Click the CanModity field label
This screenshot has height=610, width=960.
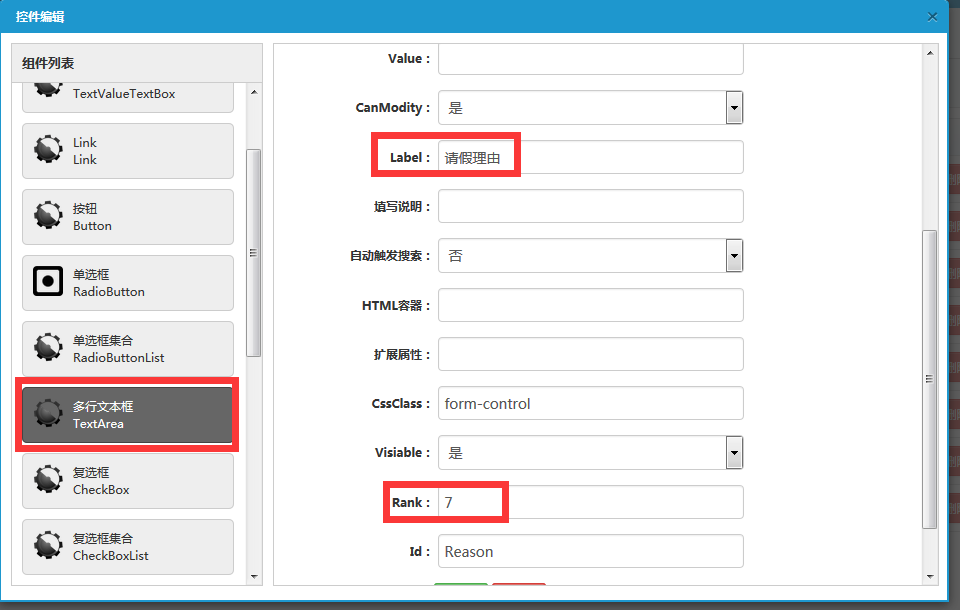click(x=392, y=108)
